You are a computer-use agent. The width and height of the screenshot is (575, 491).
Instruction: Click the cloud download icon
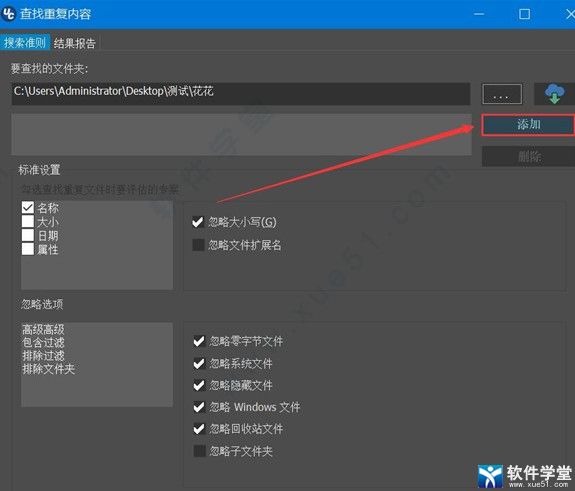[x=554, y=94]
